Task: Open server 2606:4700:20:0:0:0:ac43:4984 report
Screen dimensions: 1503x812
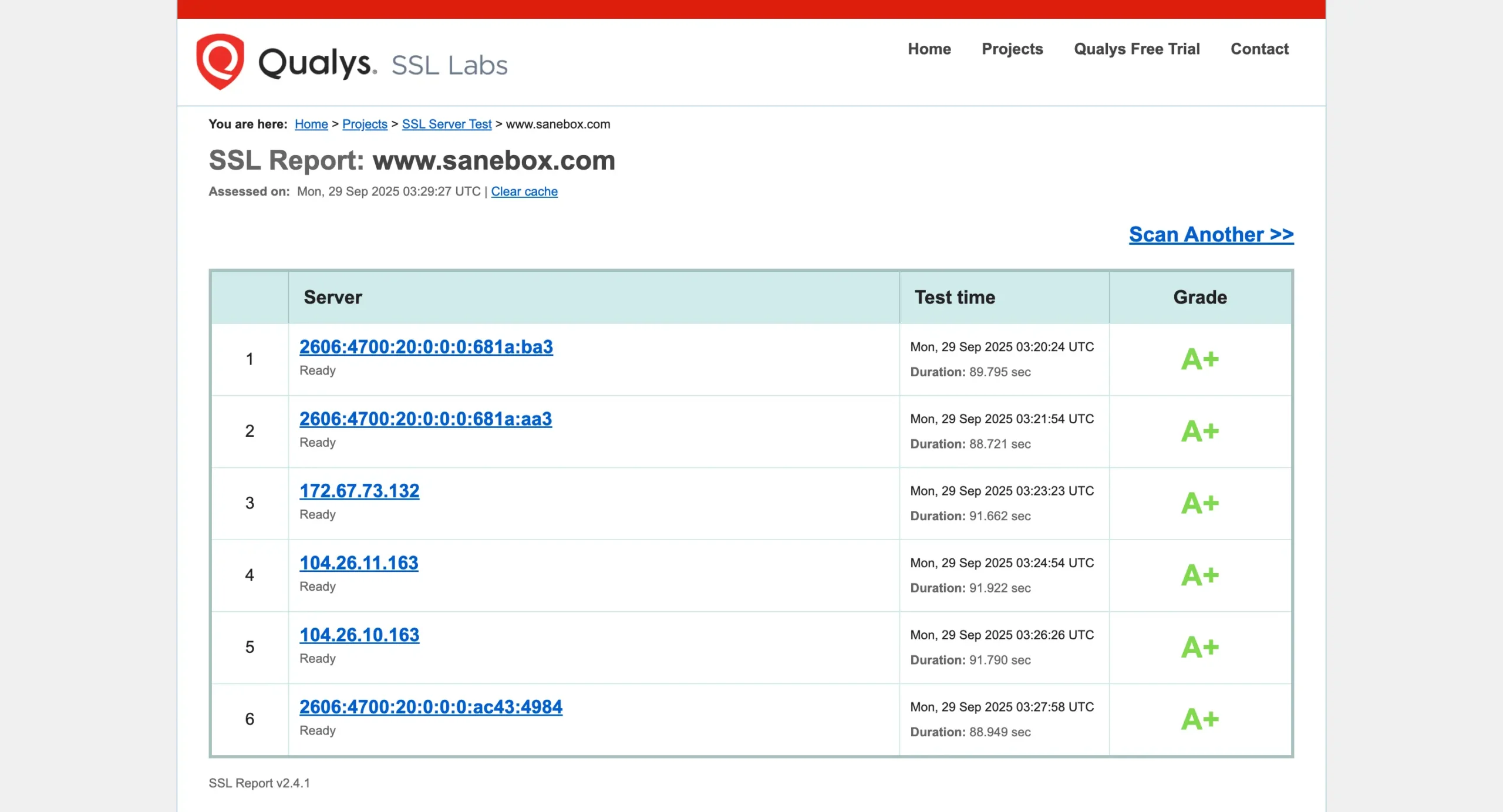Action: tap(430, 707)
